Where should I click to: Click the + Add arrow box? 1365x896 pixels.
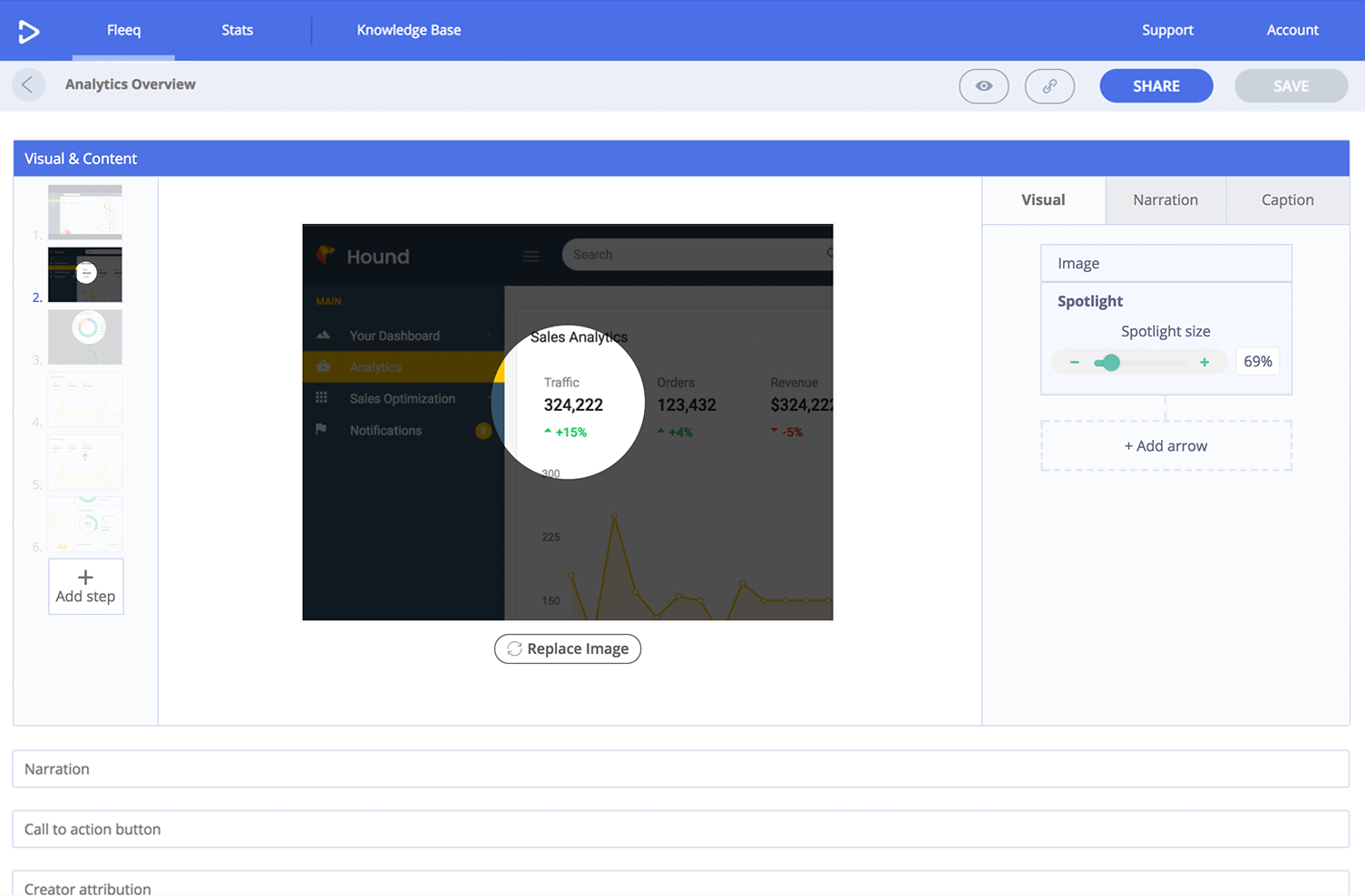click(1166, 446)
